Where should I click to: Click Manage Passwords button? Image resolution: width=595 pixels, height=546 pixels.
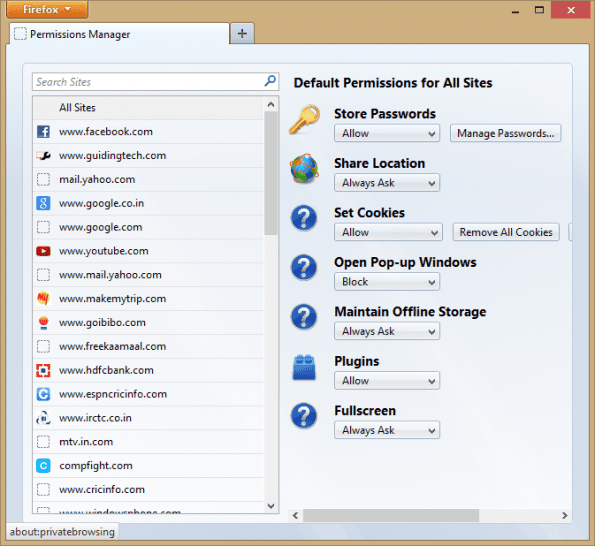coord(505,134)
